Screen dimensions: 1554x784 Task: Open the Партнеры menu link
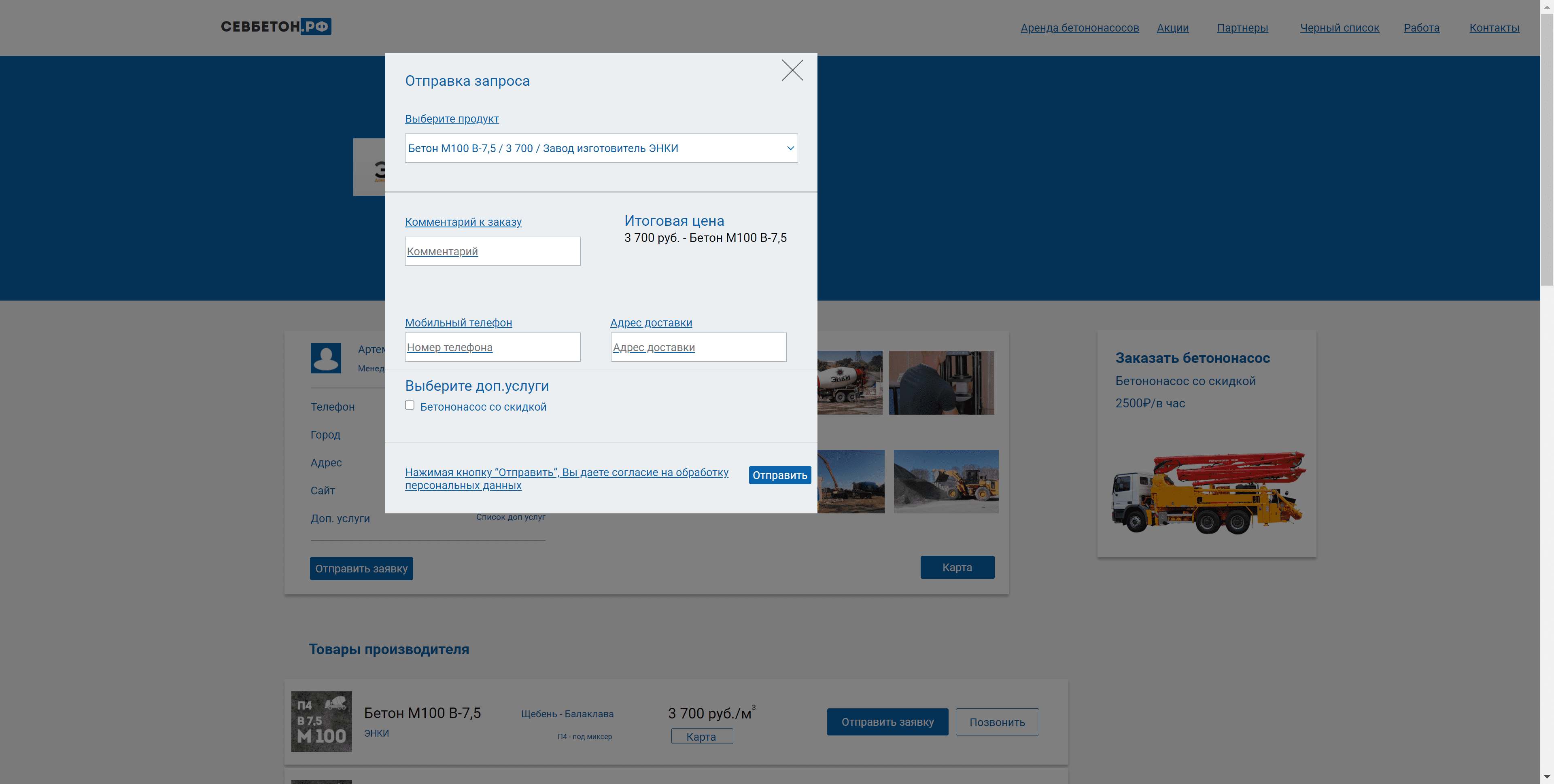pyautogui.click(x=1242, y=28)
